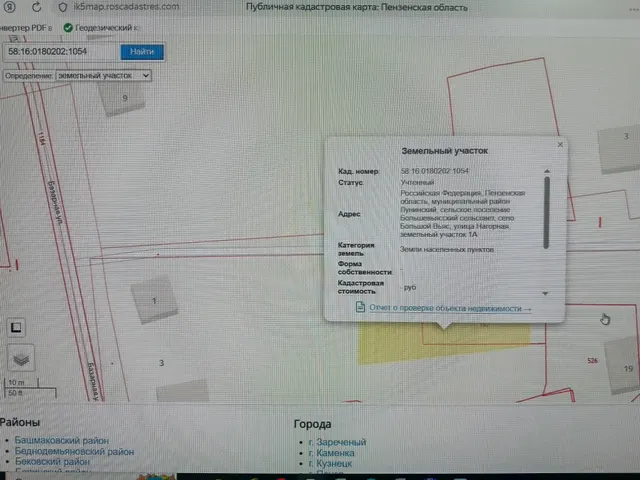This screenshot has height=480, width=640.
Task: Click the popup scroll down arrow
Action: click(545, 293)
